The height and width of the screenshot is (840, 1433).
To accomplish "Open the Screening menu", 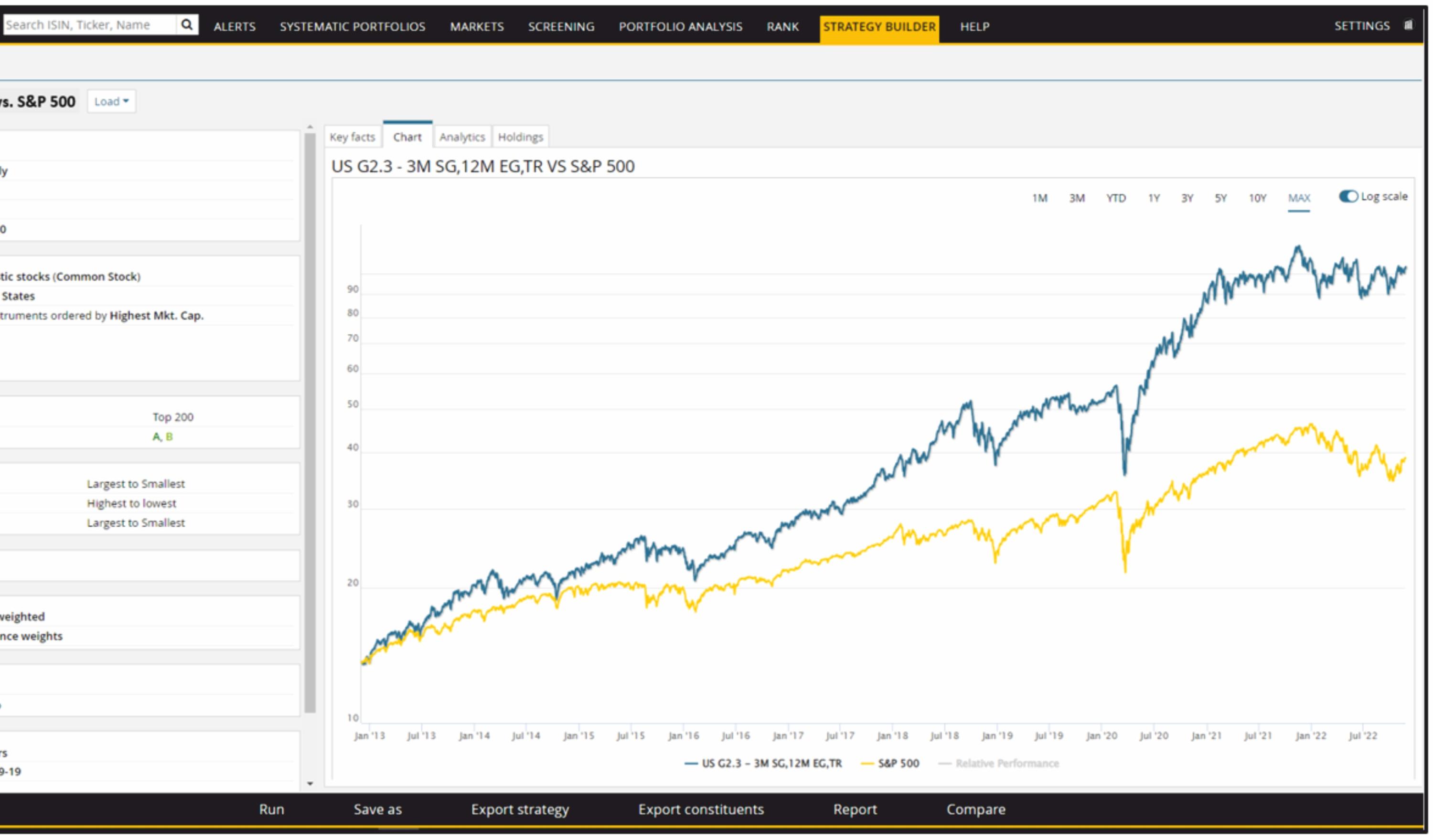I will [x=561, y=27].
